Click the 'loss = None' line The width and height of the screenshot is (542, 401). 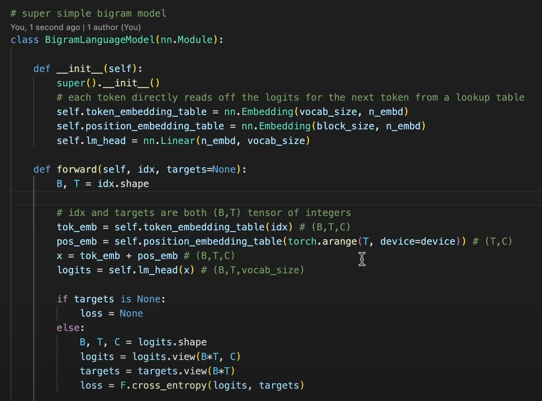click(x=112, y=314)
